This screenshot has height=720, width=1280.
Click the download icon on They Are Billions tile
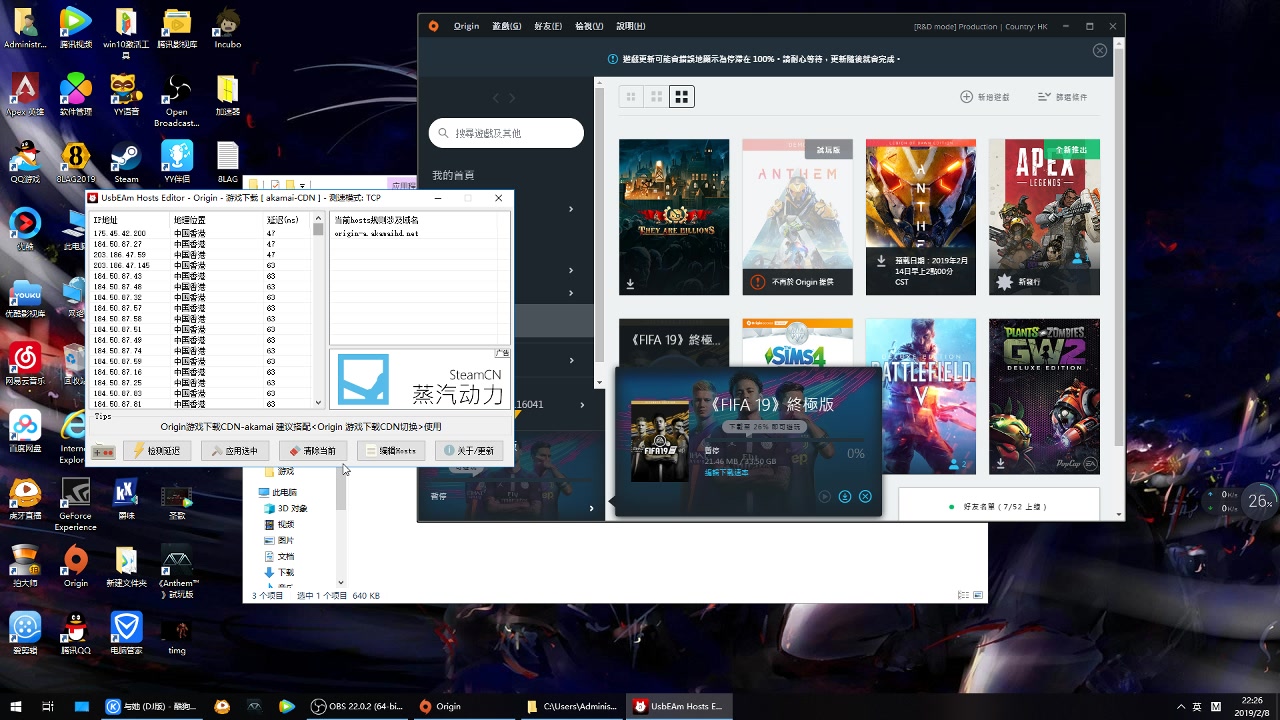(x=630, y=284)
